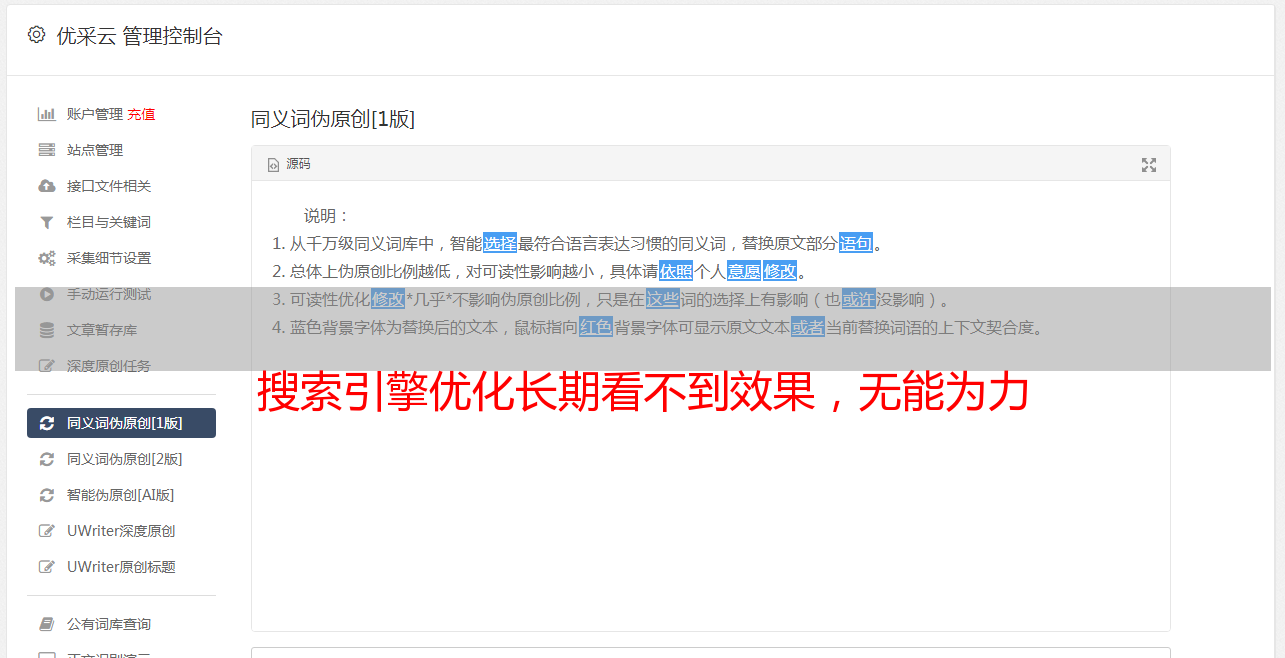
Task: Click the gears icon beside 采集细节设置
Action: pos(46,258)
